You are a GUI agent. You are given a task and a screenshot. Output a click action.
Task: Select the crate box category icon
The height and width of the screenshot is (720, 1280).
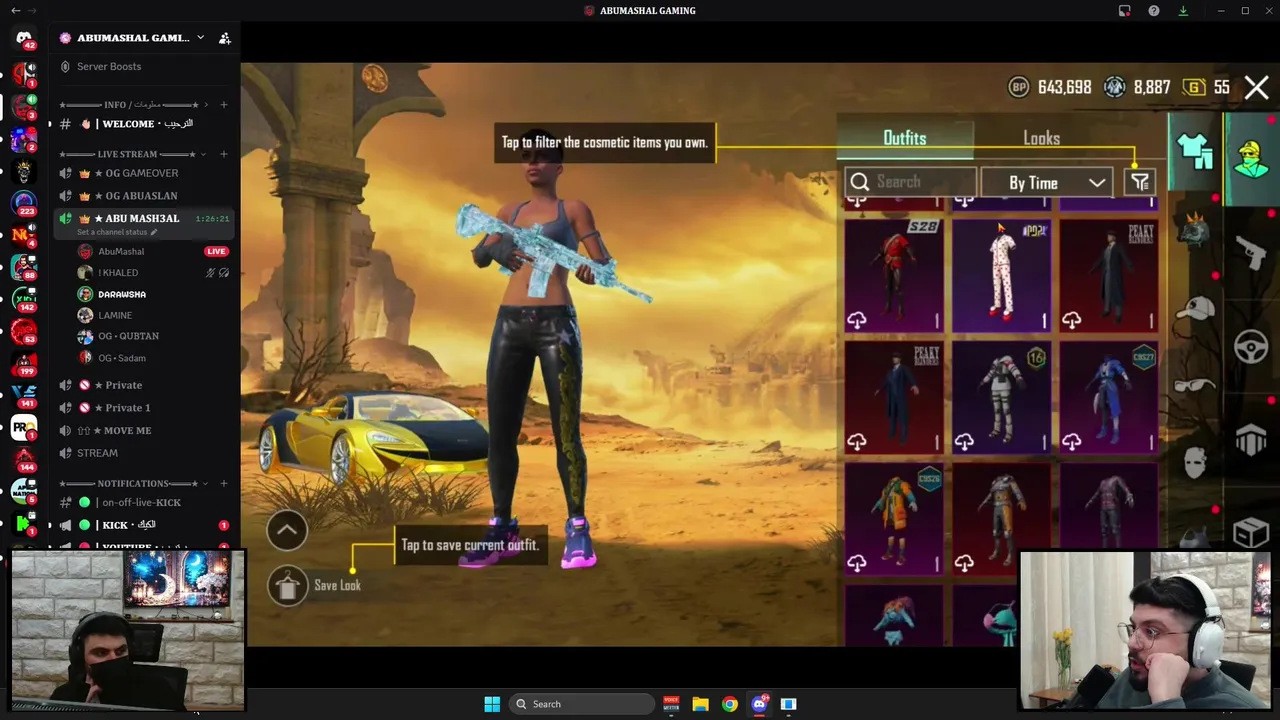click(1251, 533)
